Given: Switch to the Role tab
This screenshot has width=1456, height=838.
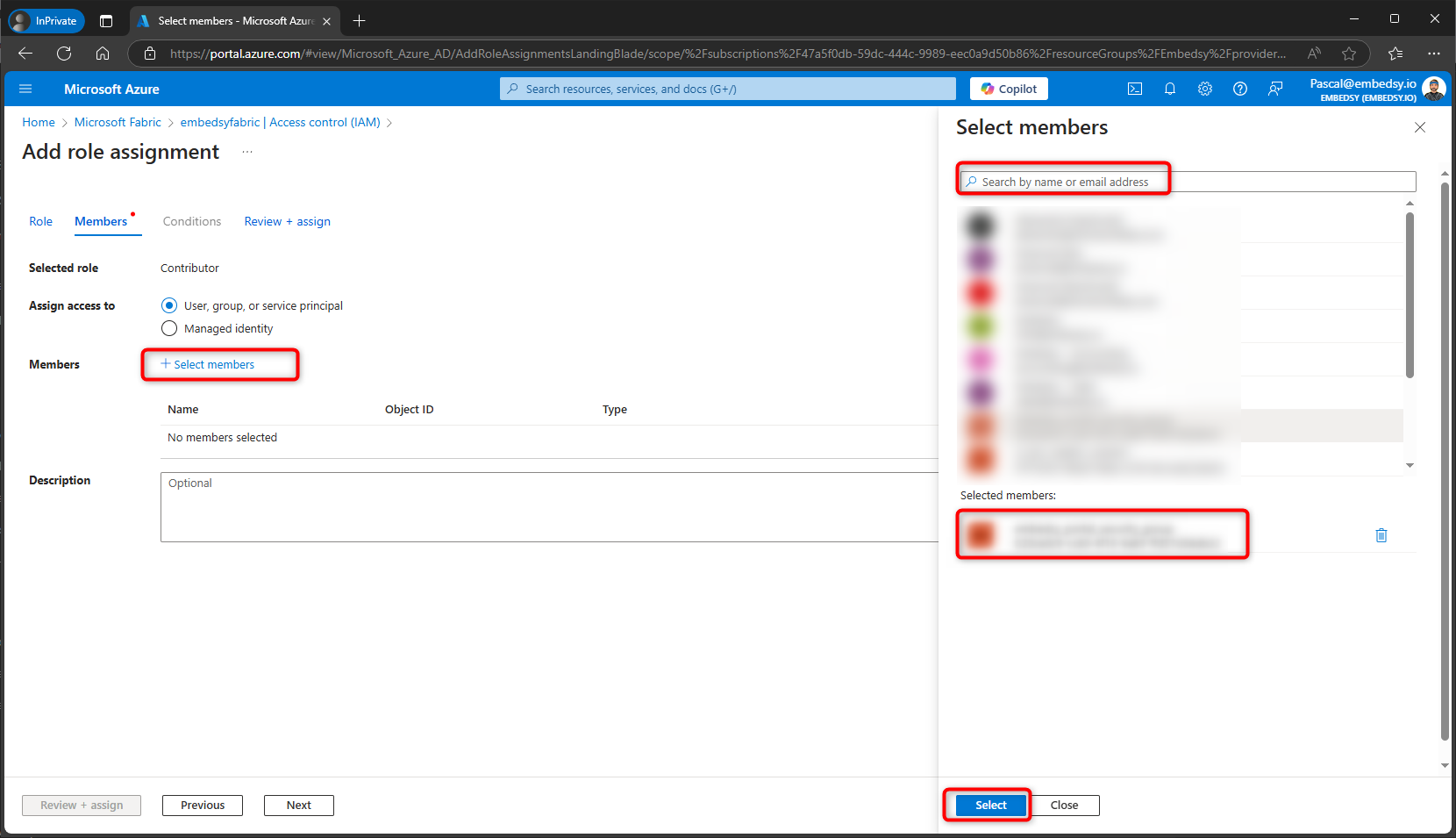Looking at the screenshot, I should click(40, 221).
